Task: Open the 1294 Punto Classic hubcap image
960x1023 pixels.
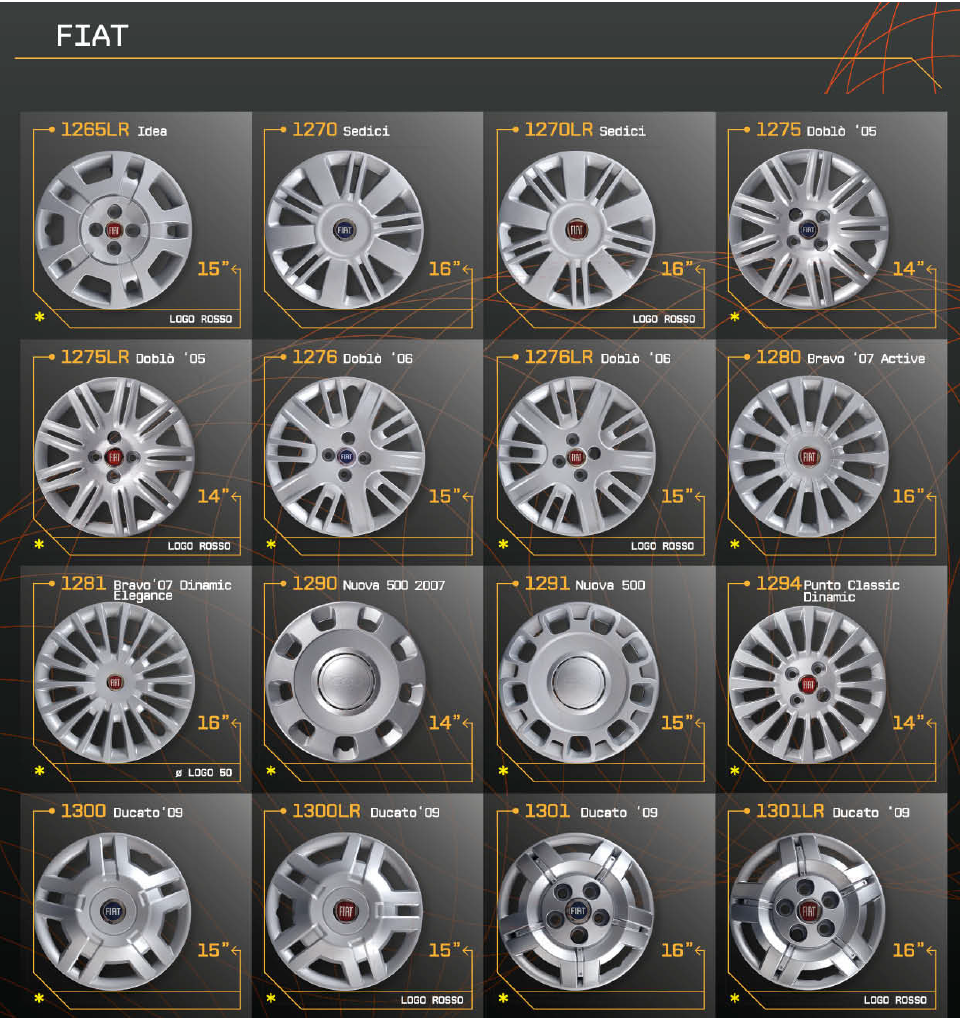Action: (x=808, y=684)
